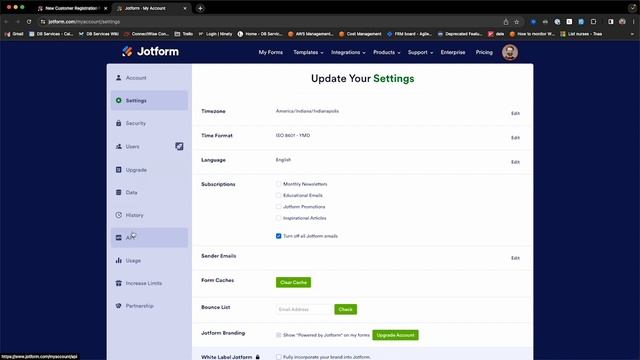Edit the Time Format setting
Screen dimensions: 640x360
click(515, 138)
